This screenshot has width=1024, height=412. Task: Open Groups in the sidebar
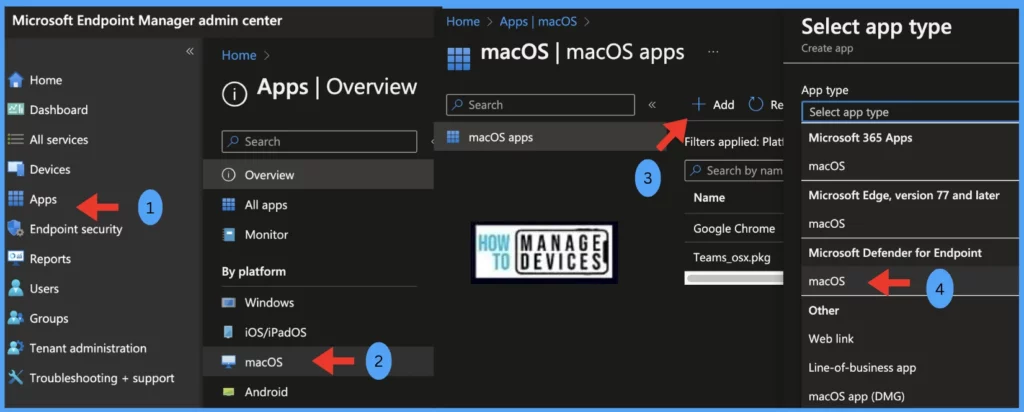(x=49, y=319)
